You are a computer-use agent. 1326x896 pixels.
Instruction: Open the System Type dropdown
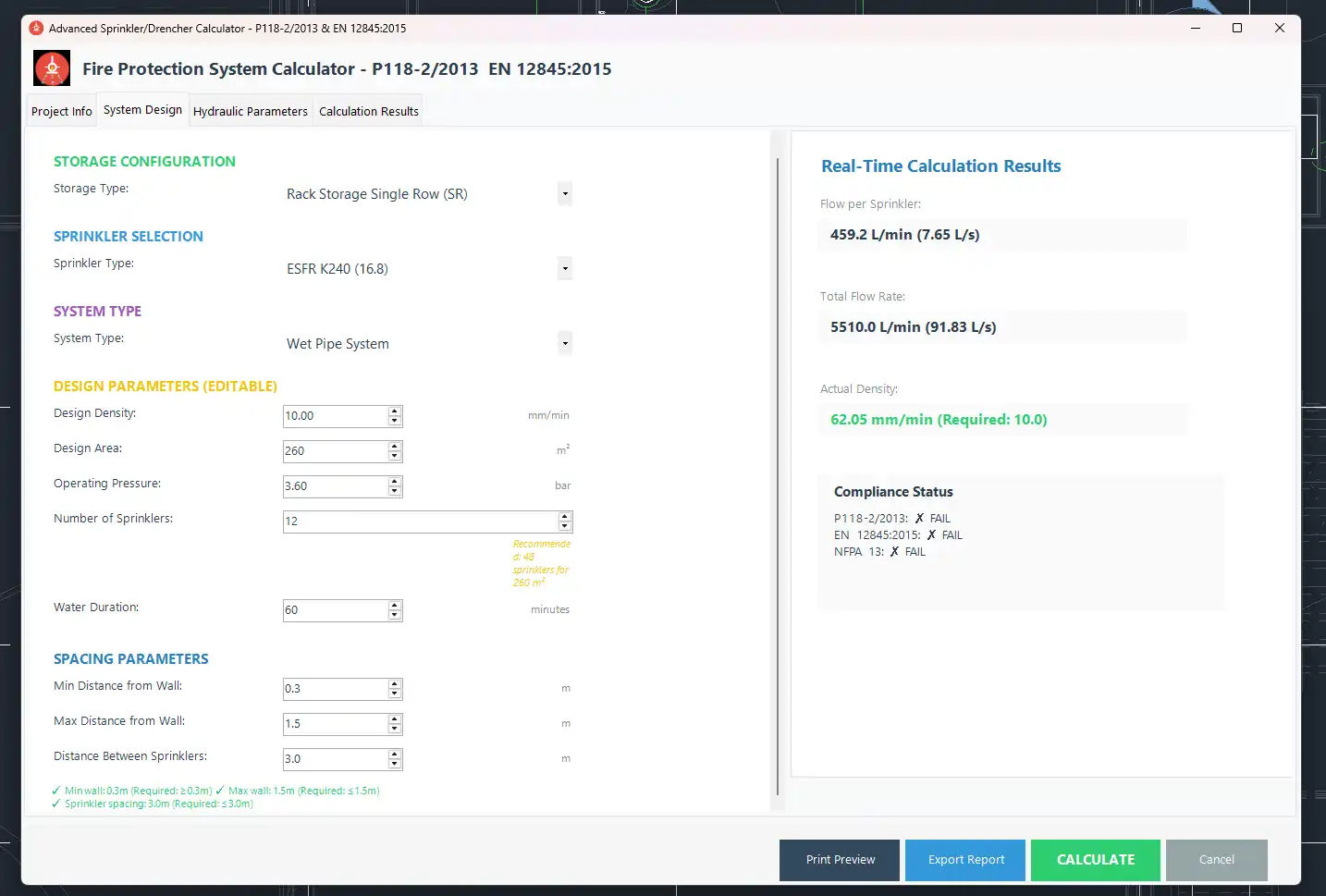click(564, 344)
